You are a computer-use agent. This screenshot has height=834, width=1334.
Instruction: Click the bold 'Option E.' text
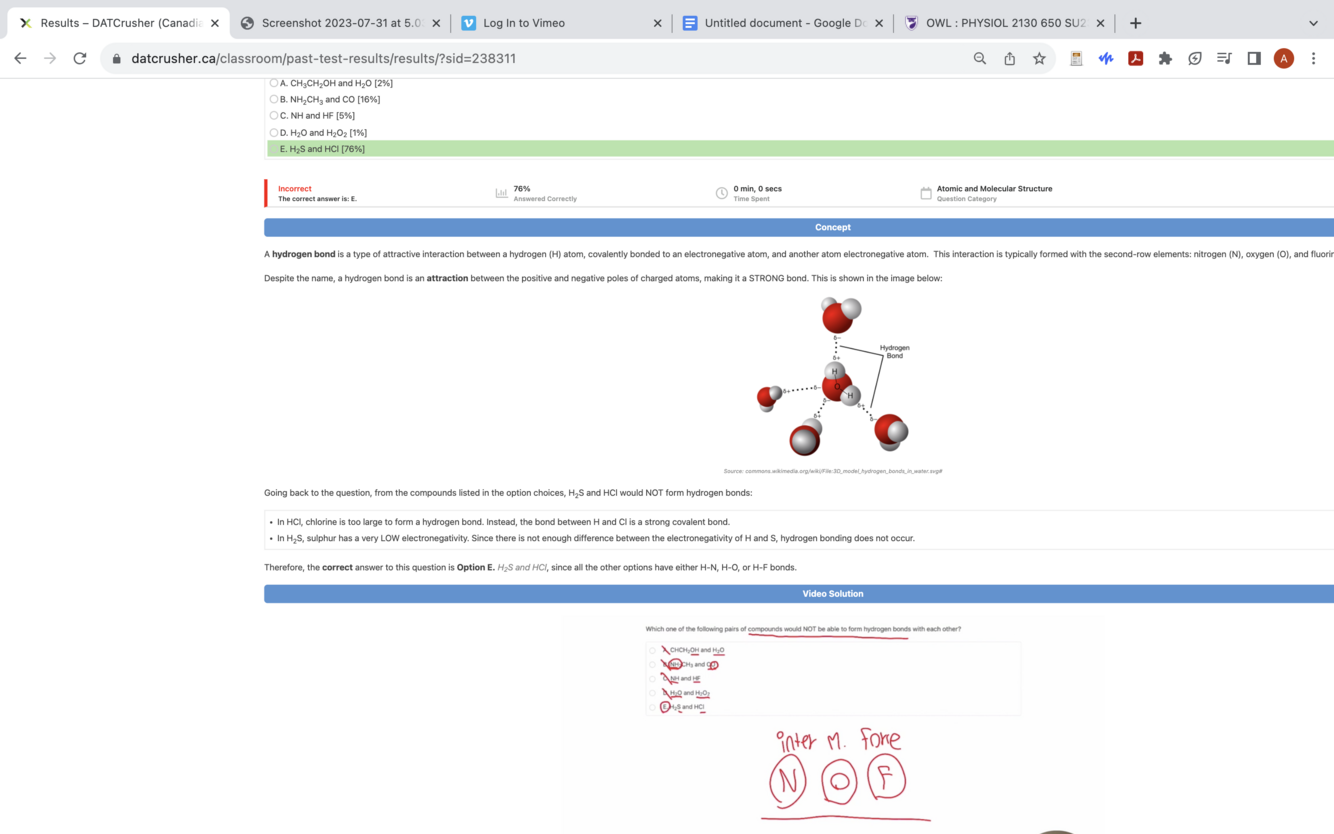[x=476, y=567]
